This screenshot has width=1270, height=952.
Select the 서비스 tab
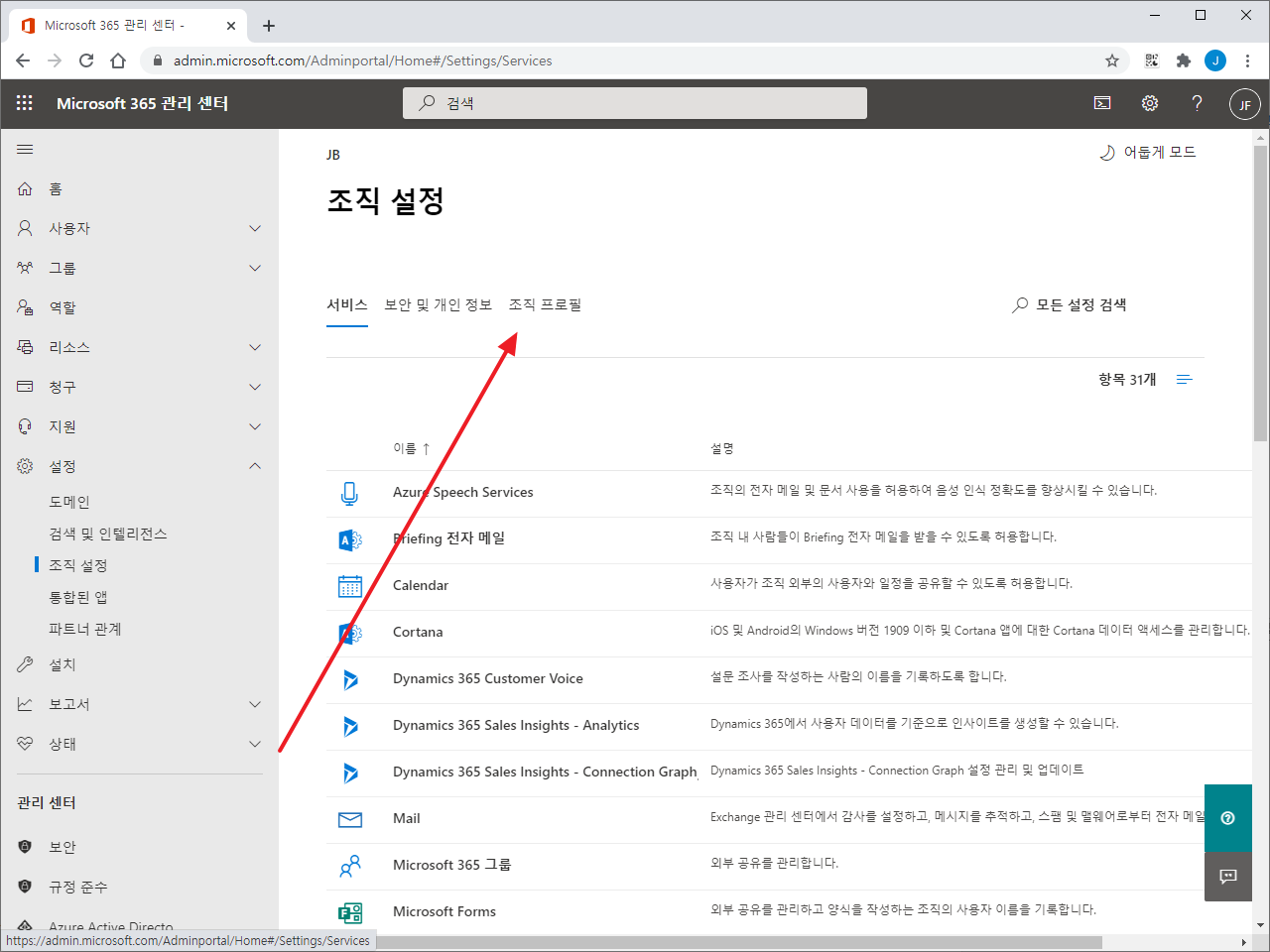tap(347, 305)
